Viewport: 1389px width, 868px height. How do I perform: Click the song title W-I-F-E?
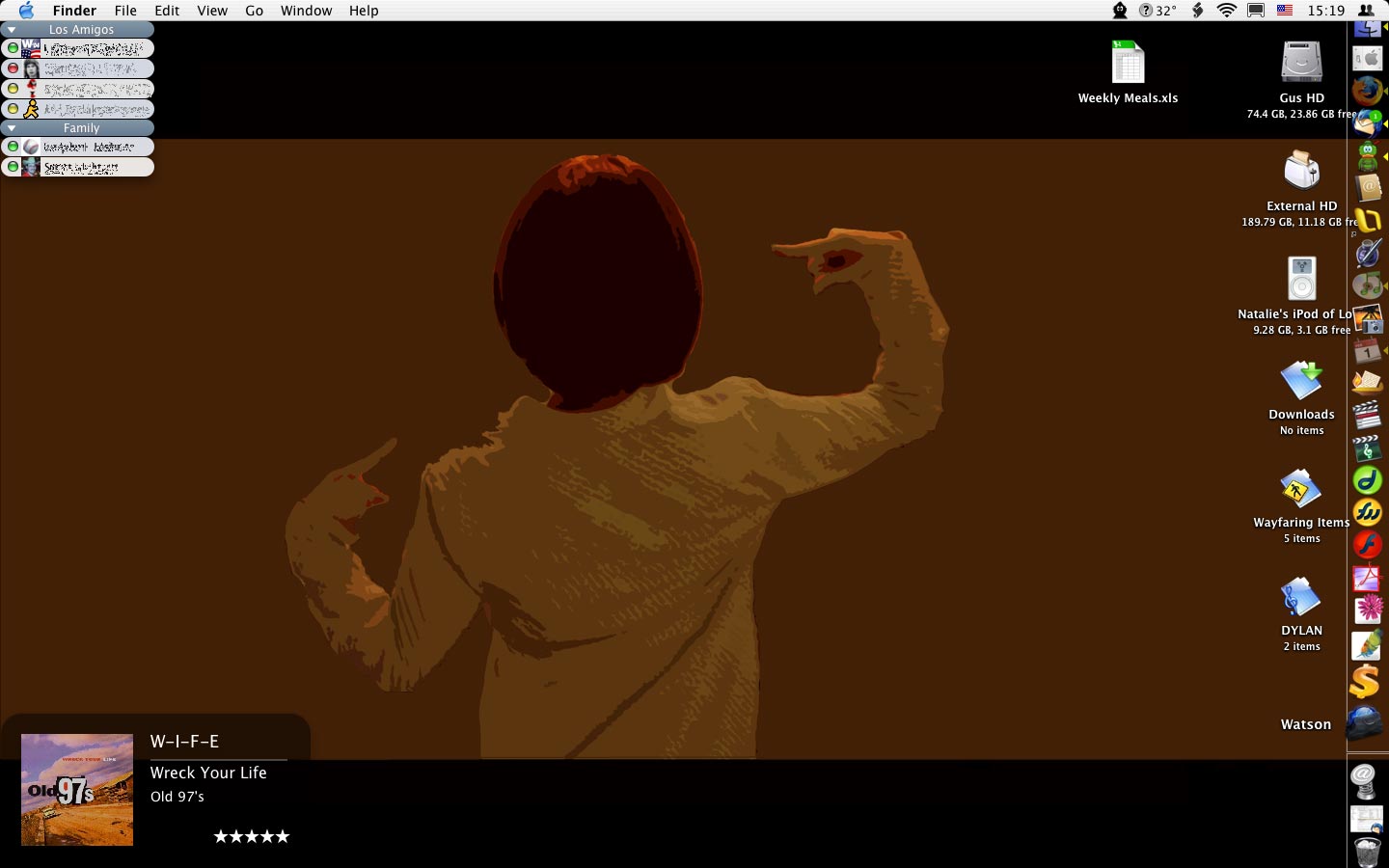tap(184, 742)
